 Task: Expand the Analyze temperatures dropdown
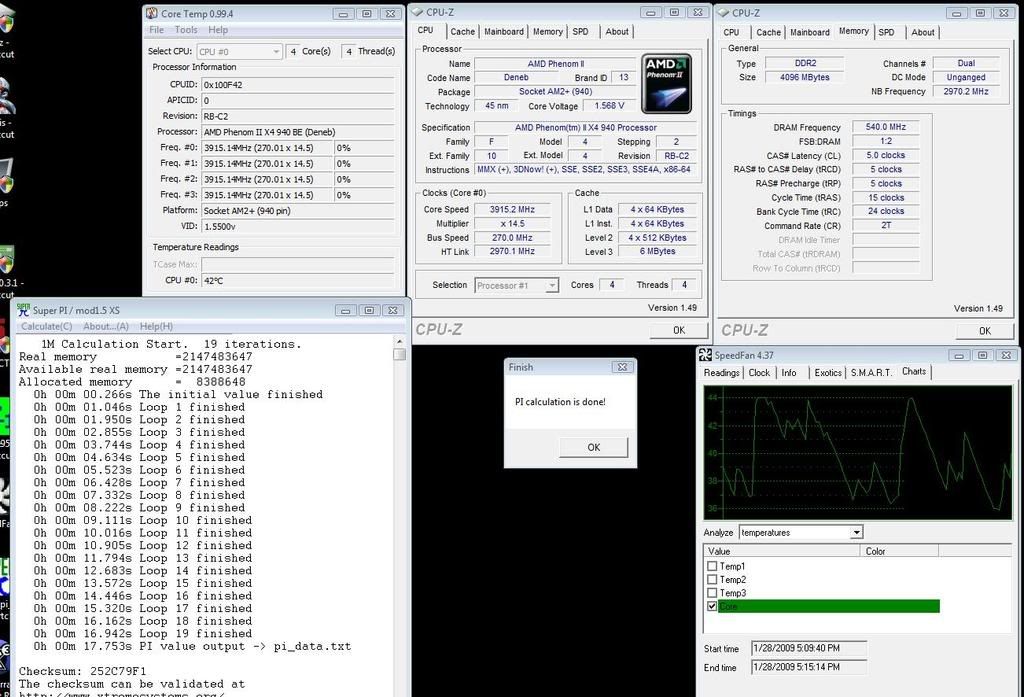(x=801, y=532)
